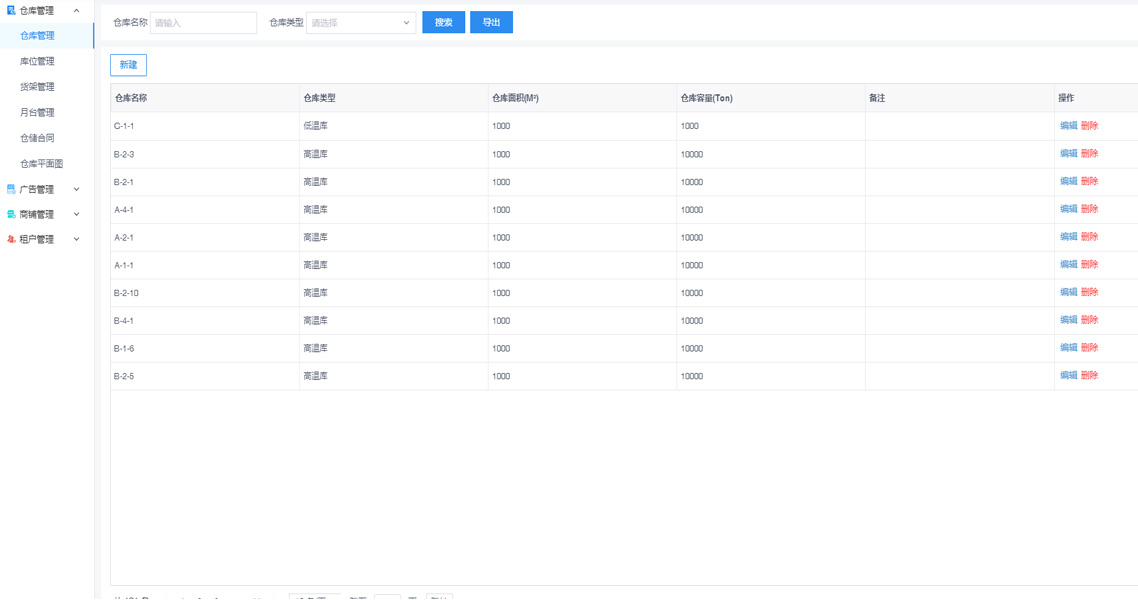Edit warehouse B-2-5
Image resolution: width=1138 pixels, height=600 pixels.
1068,376
